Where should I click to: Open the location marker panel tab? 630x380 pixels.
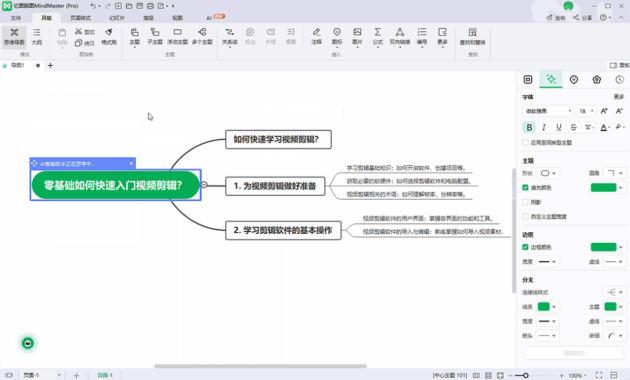[574, 80]
